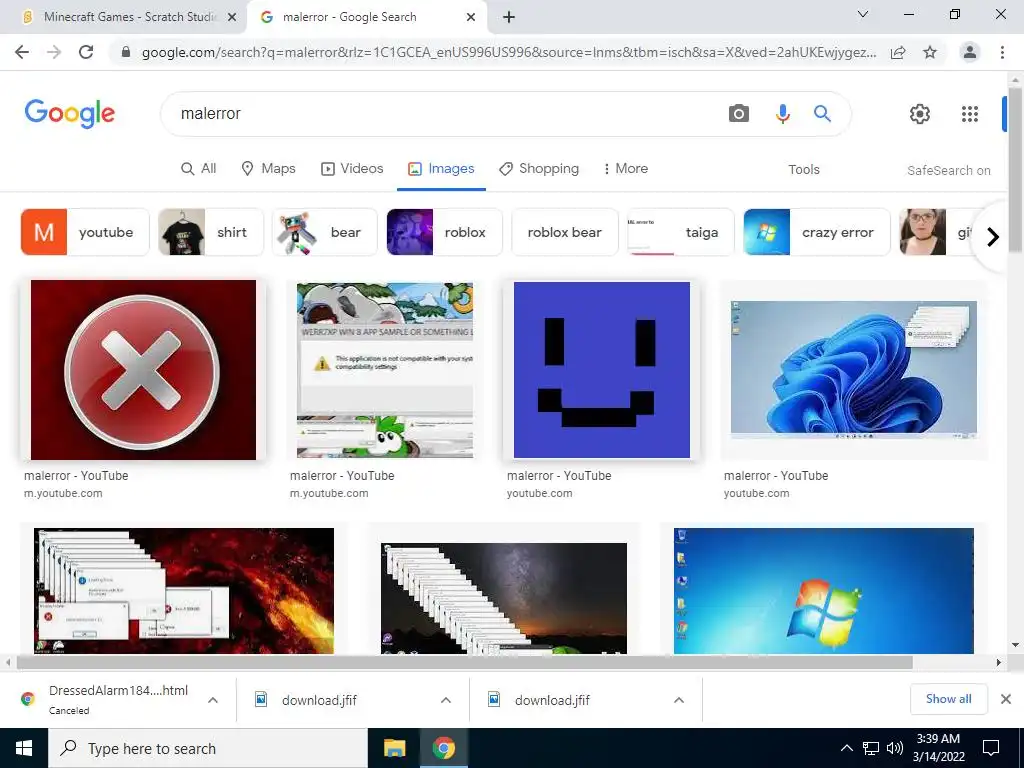Viewport: 1024px width, 768px height.
Task: Filter by the shirt chip
Action: (x=211, y=232)
